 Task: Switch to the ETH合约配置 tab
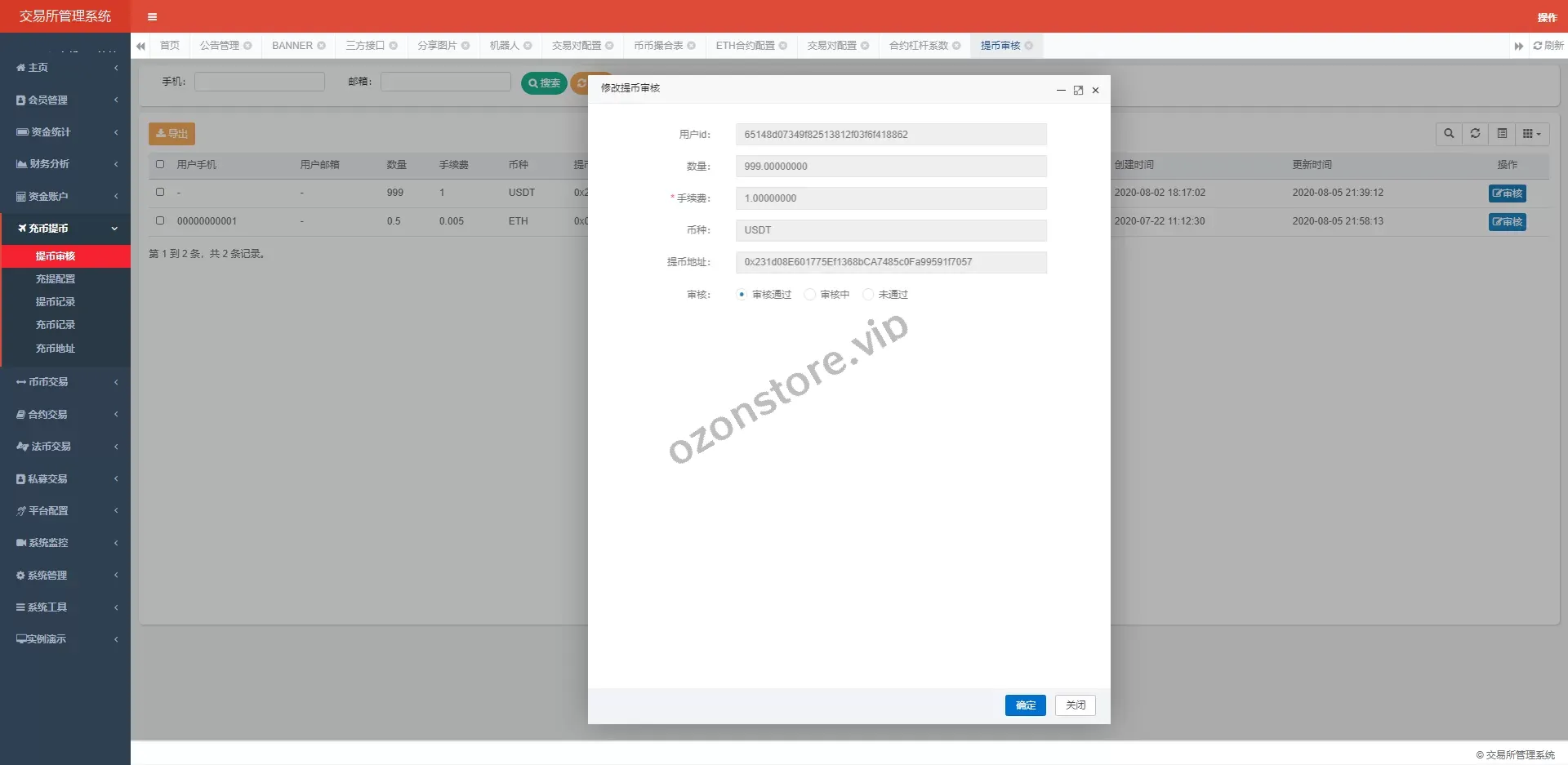click(x=745, y=46)
